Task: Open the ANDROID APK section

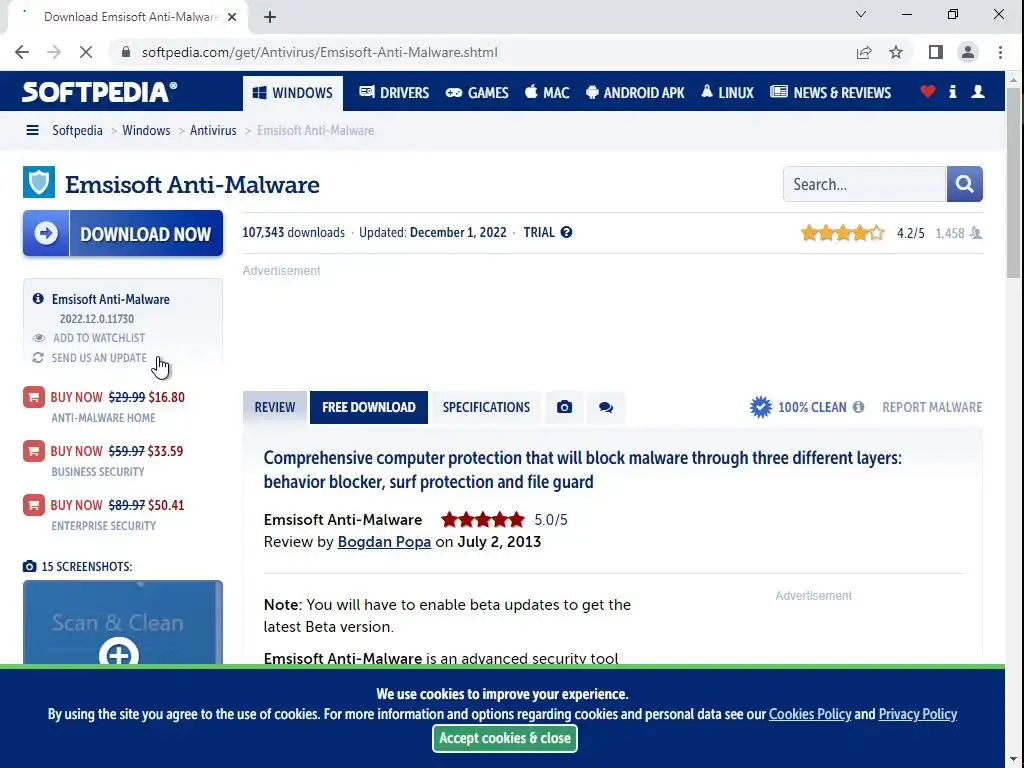Action: (635, 93)
